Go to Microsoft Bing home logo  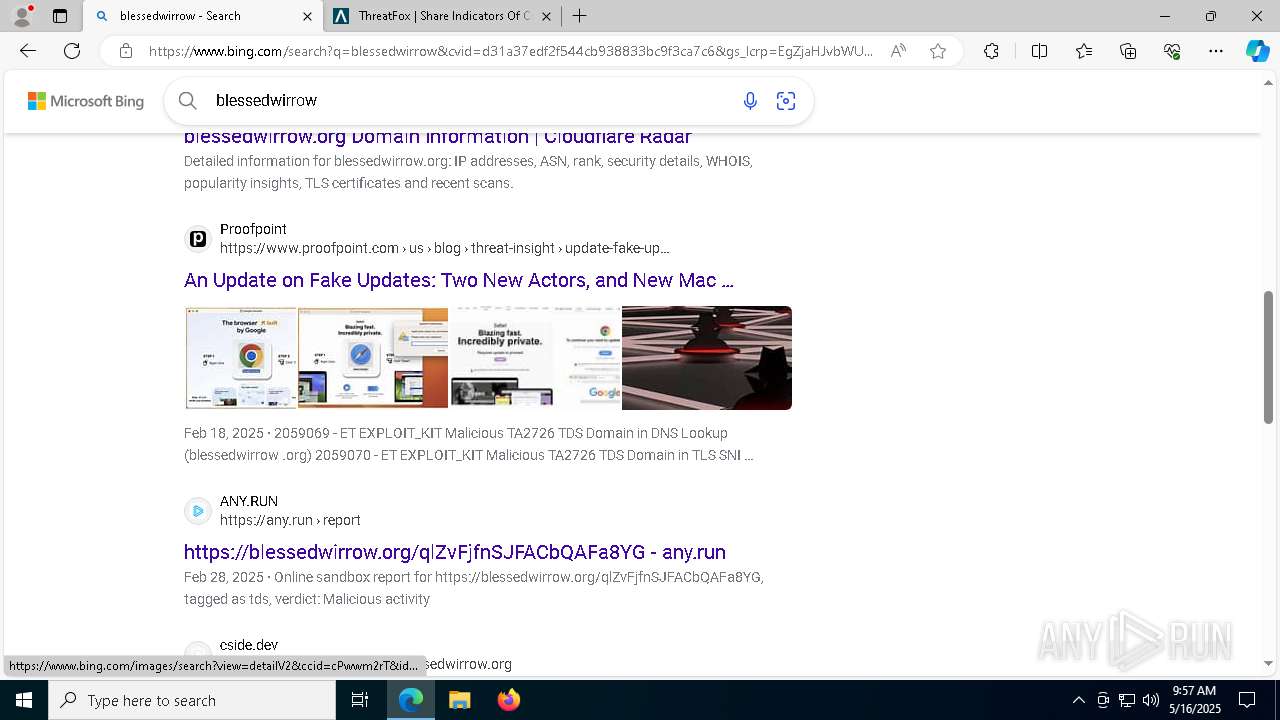pyautogui.click(x=86, y=101)
